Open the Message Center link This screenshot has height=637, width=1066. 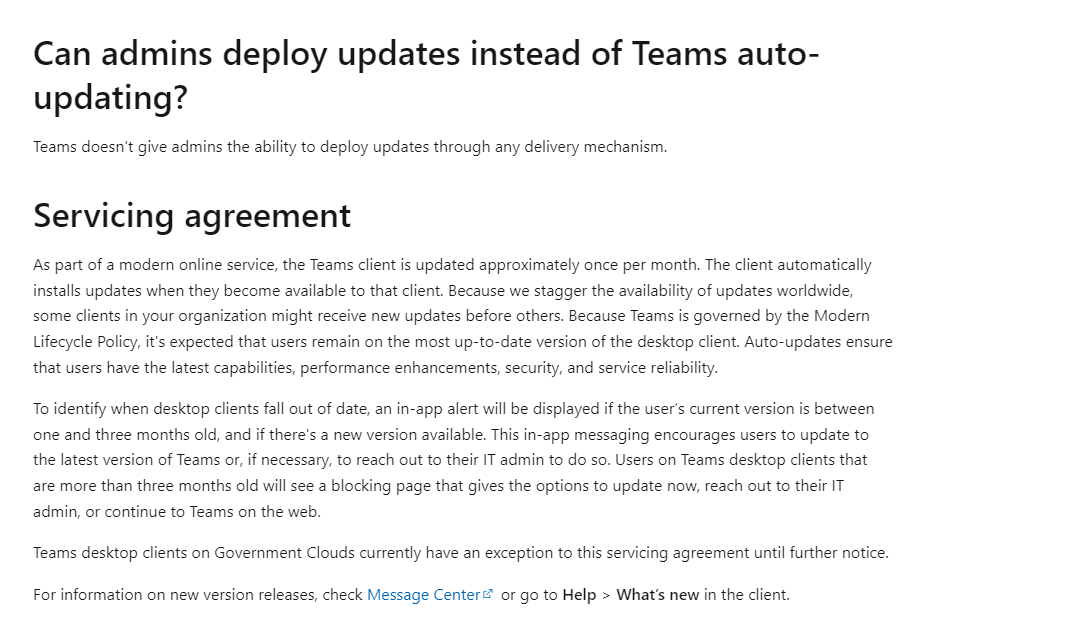424,595
